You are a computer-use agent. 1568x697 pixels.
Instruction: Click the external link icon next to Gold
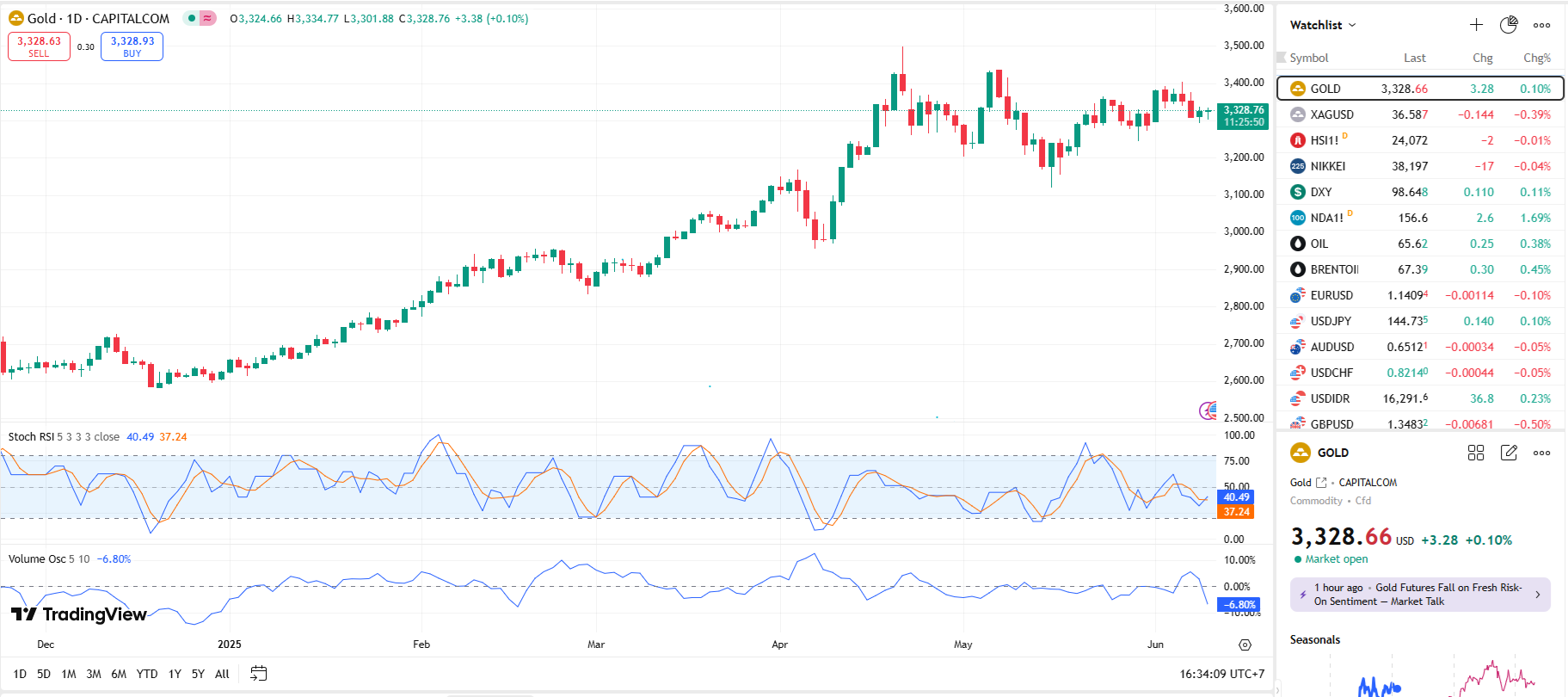[1321, 483]
